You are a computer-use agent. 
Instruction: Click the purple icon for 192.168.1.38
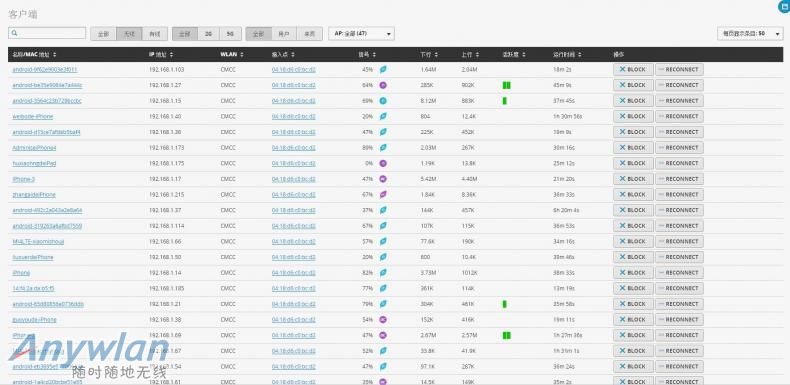point(383,319)
